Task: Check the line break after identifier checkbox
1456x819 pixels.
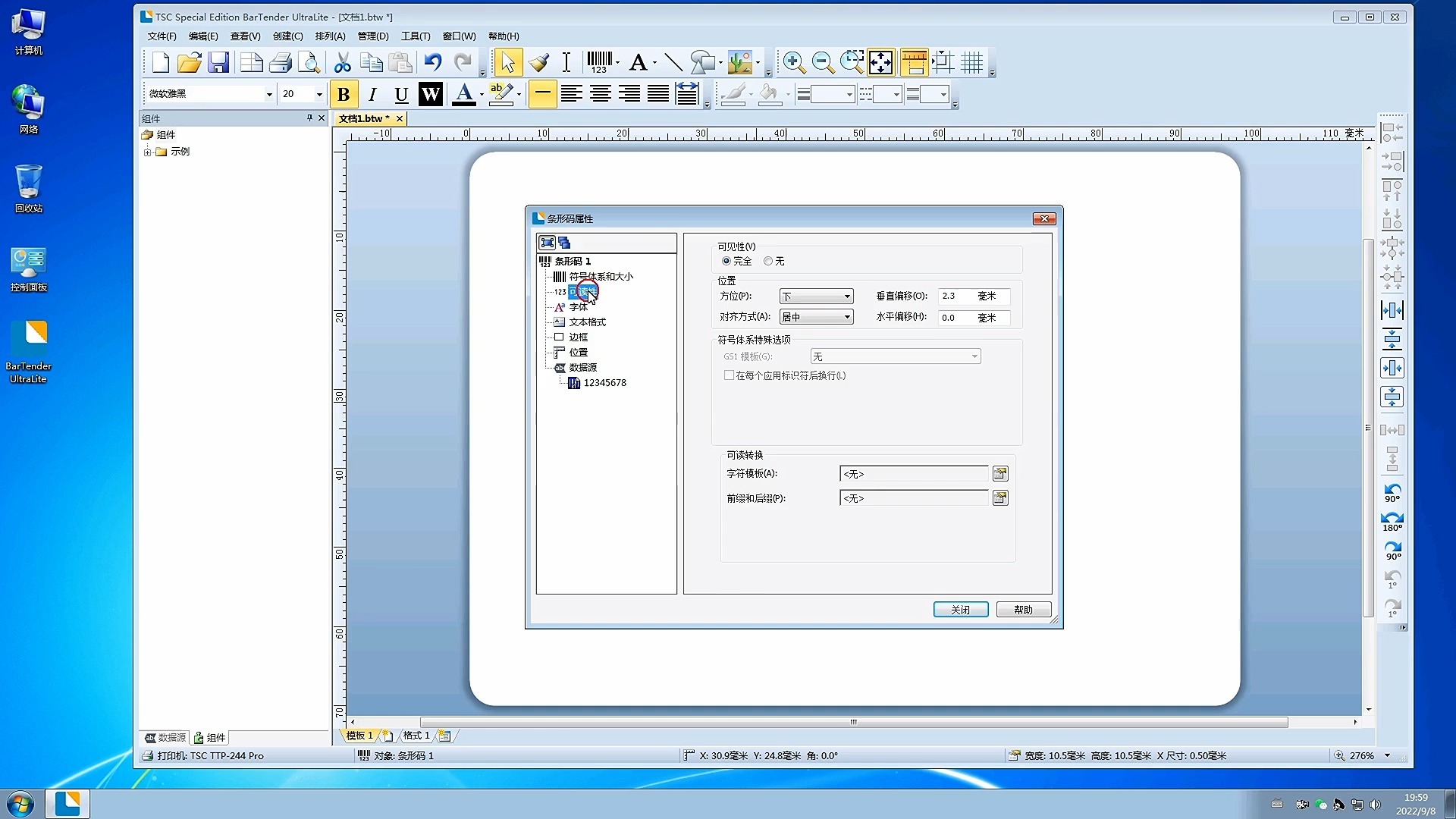Action: pos(729,375)
